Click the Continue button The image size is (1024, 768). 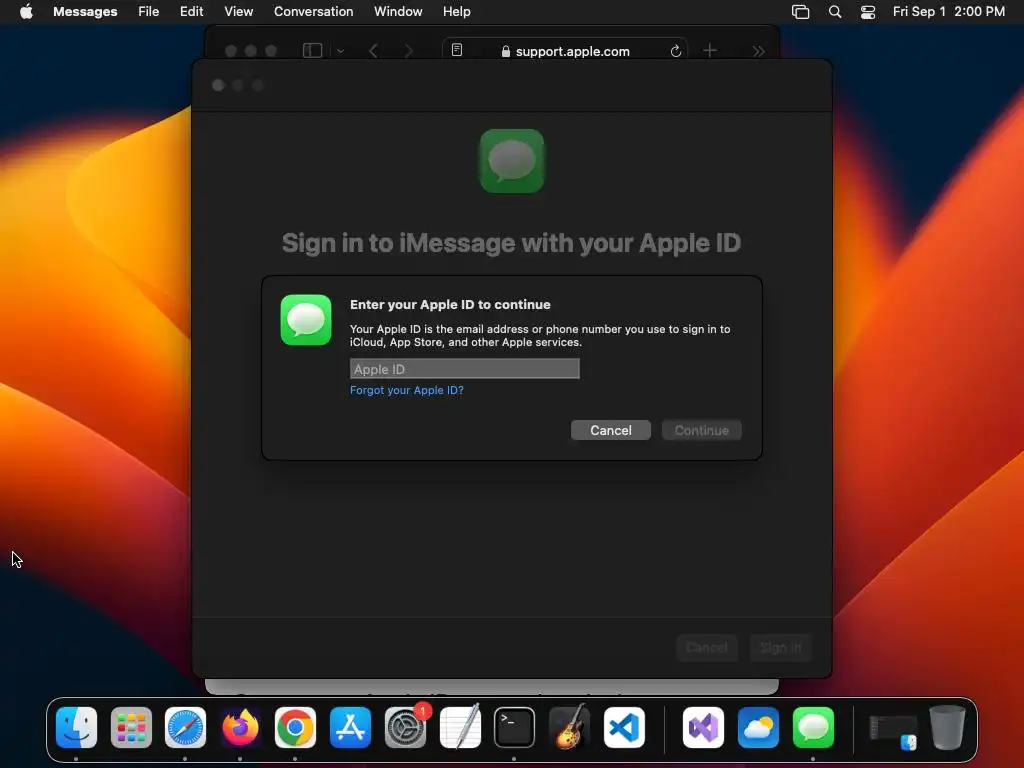pos(701,430)
